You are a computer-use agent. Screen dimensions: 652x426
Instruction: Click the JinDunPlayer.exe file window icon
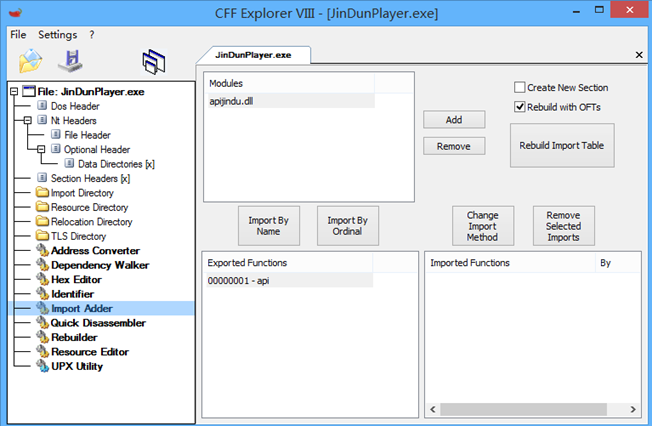(29, 91)
